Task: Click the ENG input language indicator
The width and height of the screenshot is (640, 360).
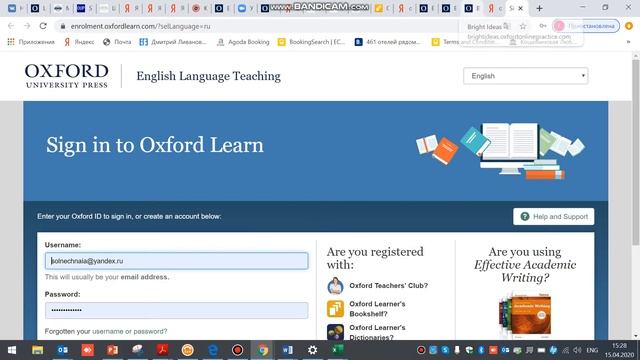Action: coord(592,350)
